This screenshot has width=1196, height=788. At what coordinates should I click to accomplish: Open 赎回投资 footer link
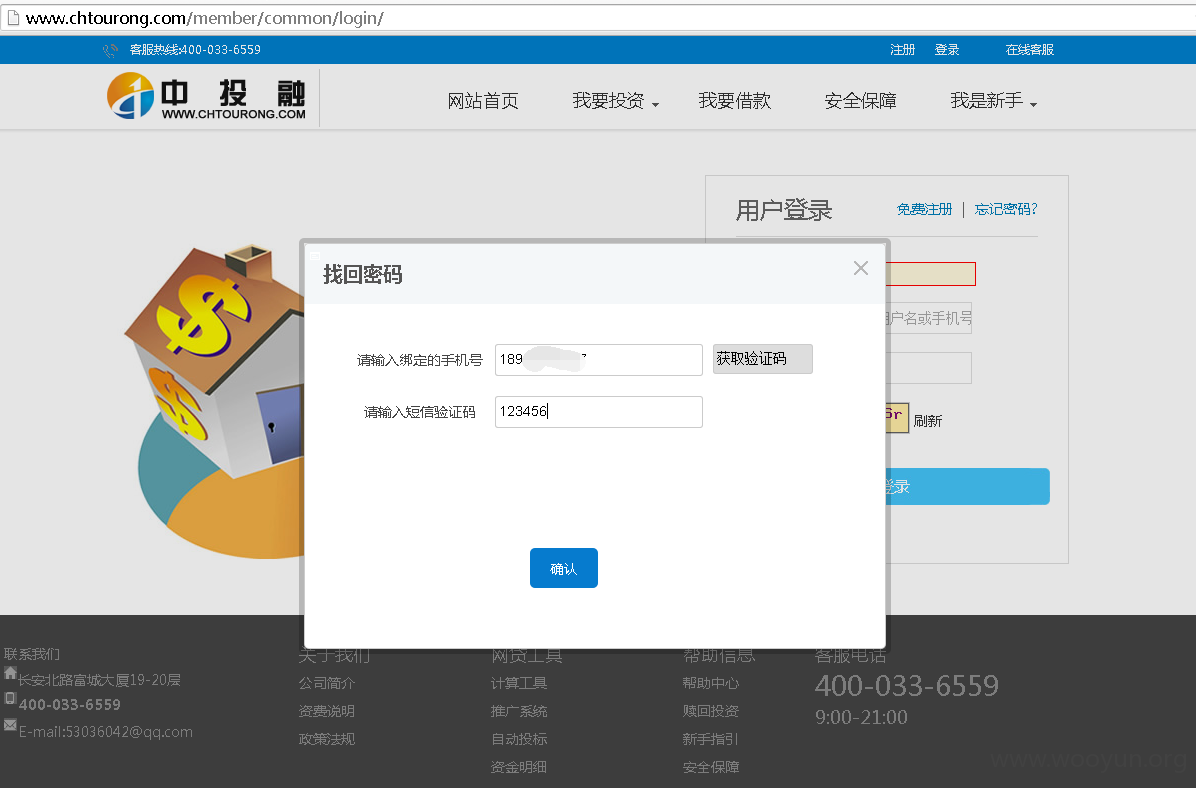pyautogui.click(x=711, y=711)
